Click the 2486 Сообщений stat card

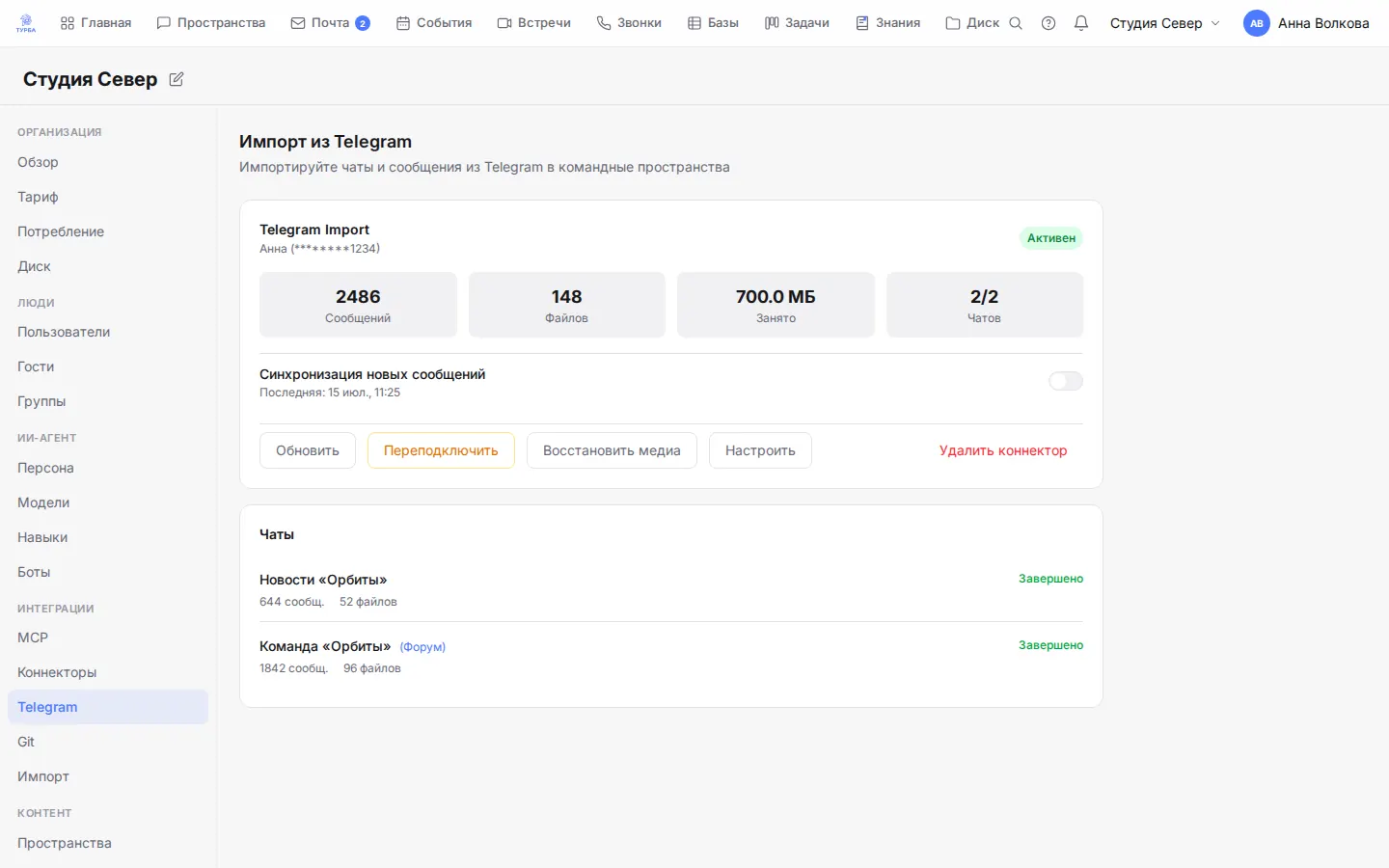358,305
